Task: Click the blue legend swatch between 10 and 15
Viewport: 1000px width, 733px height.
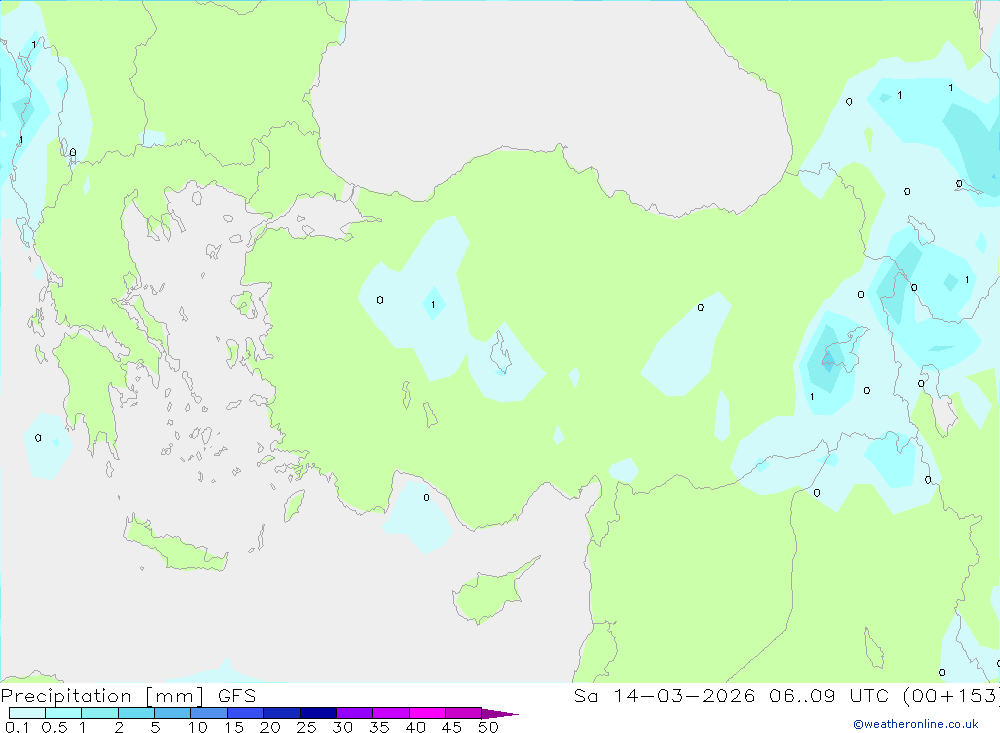Action: coord(209,713)
